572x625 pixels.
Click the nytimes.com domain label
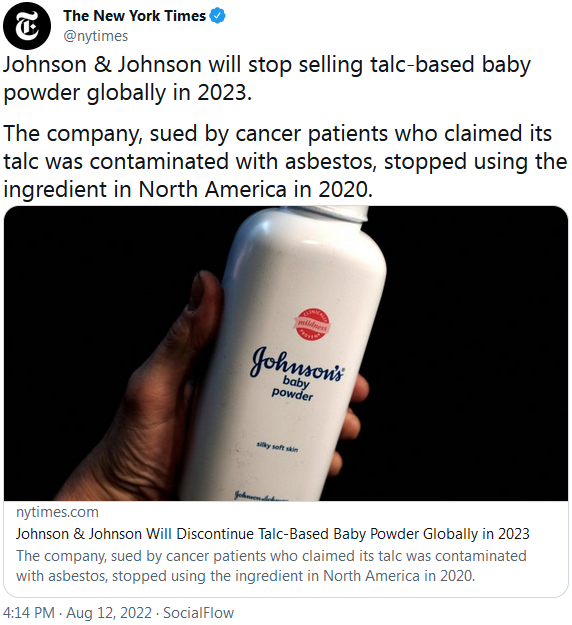pos(57,512)
